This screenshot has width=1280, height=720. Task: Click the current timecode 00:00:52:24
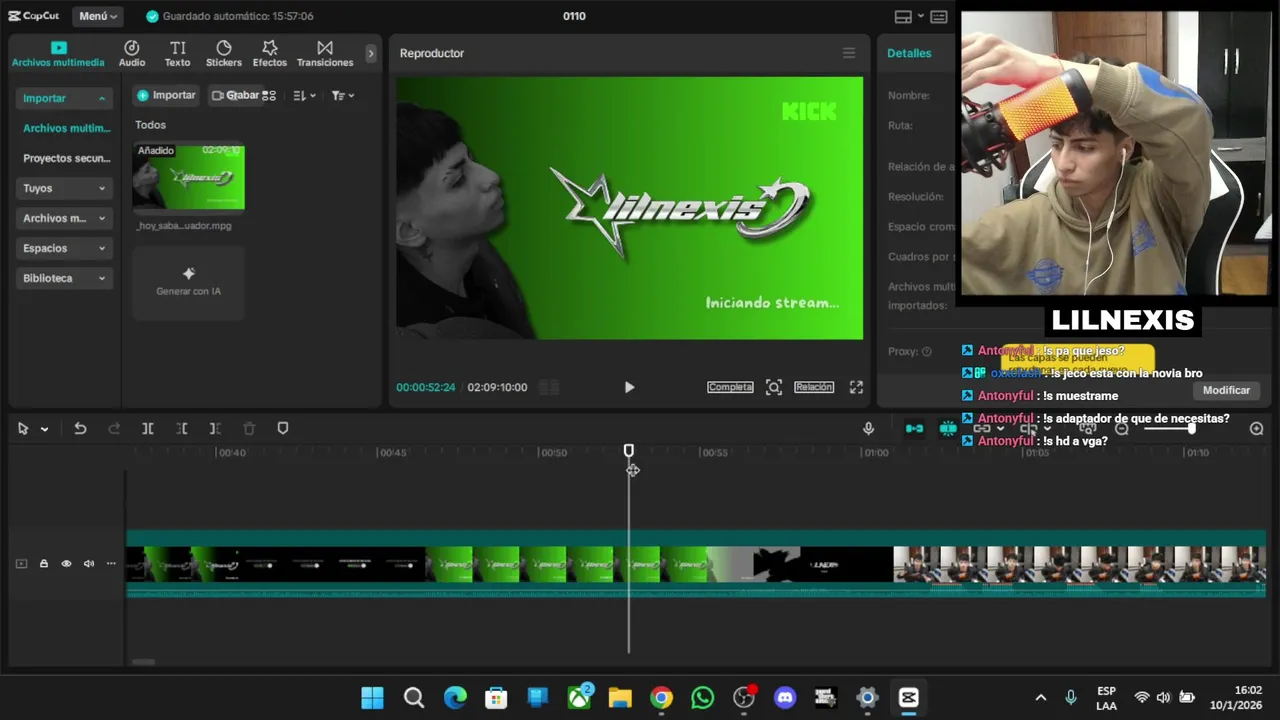426,387
